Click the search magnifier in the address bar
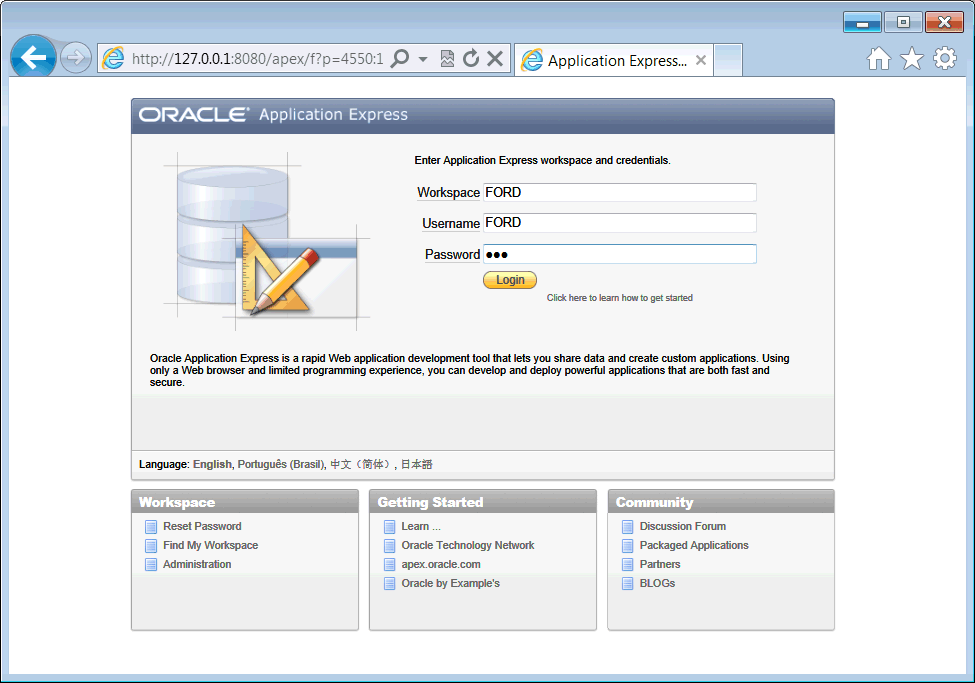 pos(400,58)
